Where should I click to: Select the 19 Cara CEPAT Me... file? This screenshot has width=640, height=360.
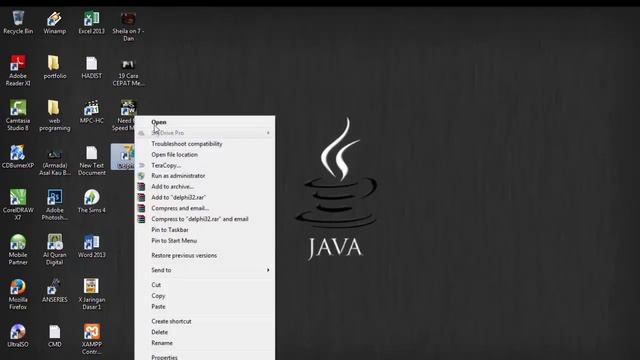click(x=128, y=71)
